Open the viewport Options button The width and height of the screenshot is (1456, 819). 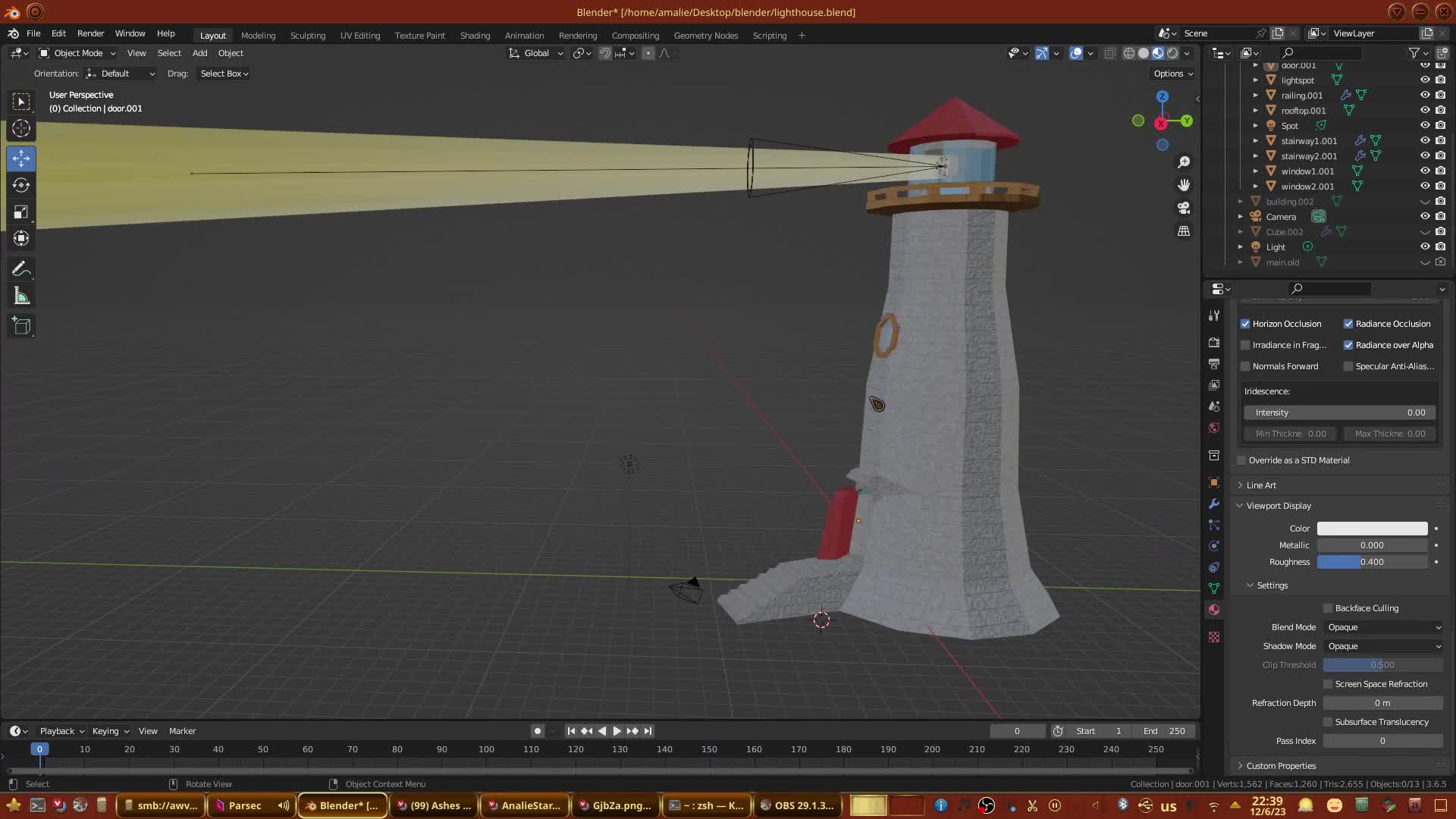(1173, 74)
